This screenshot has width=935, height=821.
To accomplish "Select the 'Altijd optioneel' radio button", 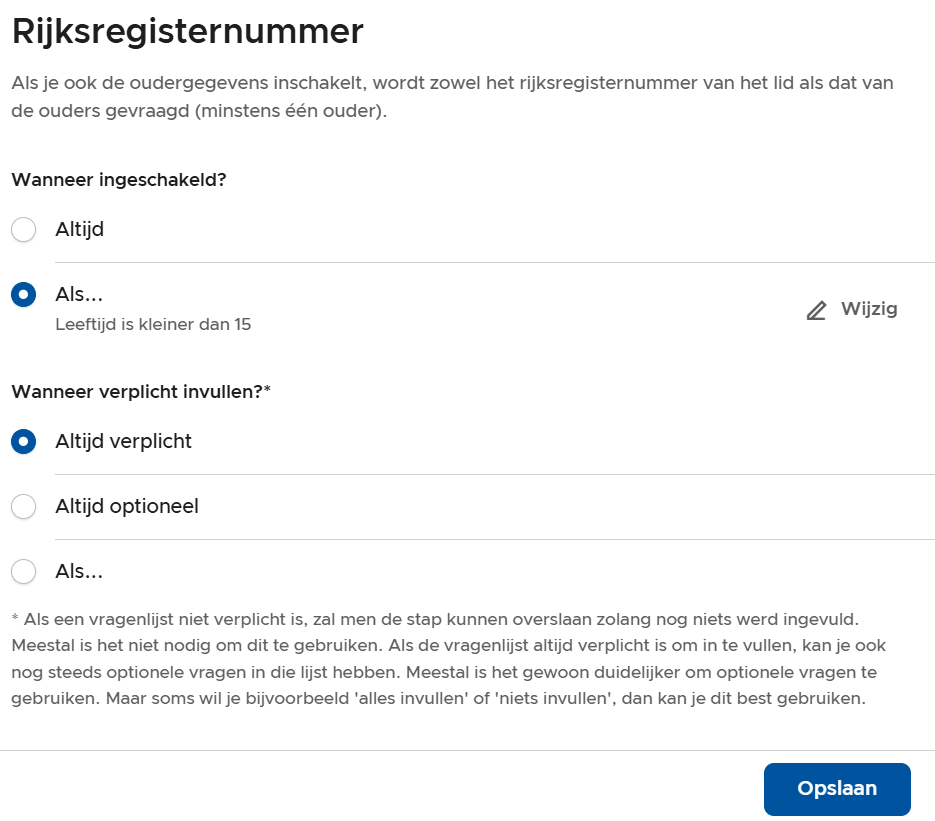I will 23,507.
